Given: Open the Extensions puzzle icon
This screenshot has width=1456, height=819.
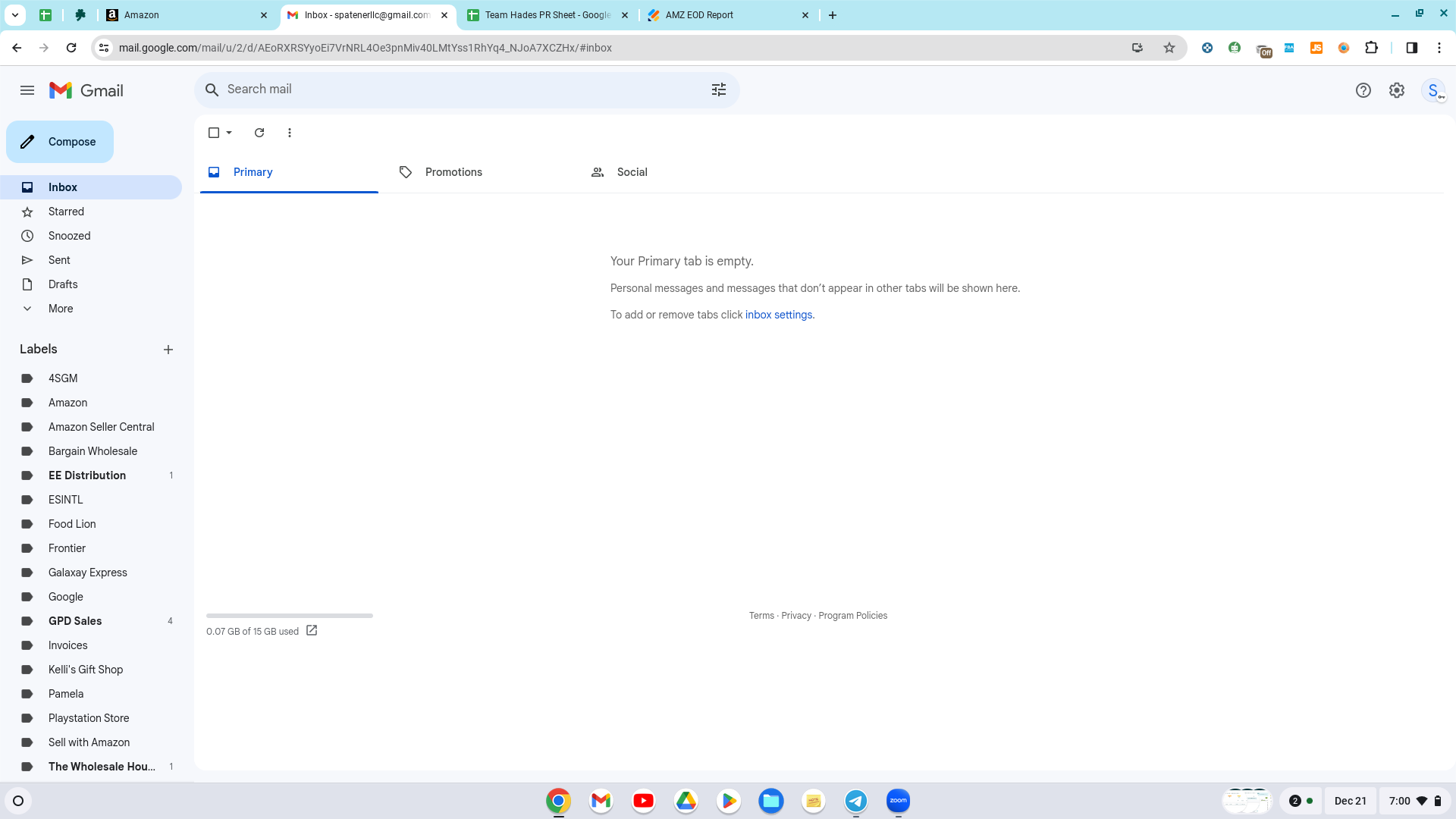Looking at the screenshot, I should point(1371,48).
